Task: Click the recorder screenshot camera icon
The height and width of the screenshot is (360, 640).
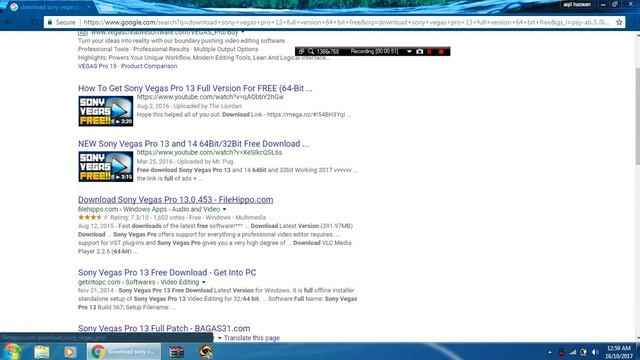Action: [420, 51]
